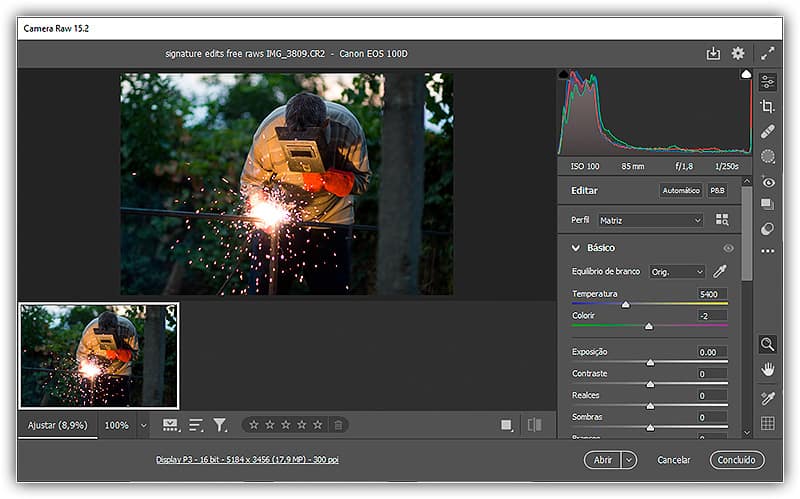Click the Realces value field
Screen dimensions: 800x499
click(712, 395)
